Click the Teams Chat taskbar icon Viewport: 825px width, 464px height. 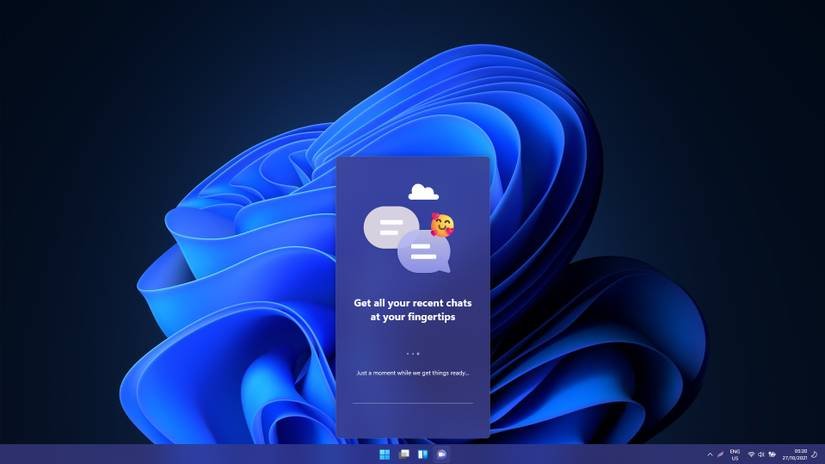(441, 455)
